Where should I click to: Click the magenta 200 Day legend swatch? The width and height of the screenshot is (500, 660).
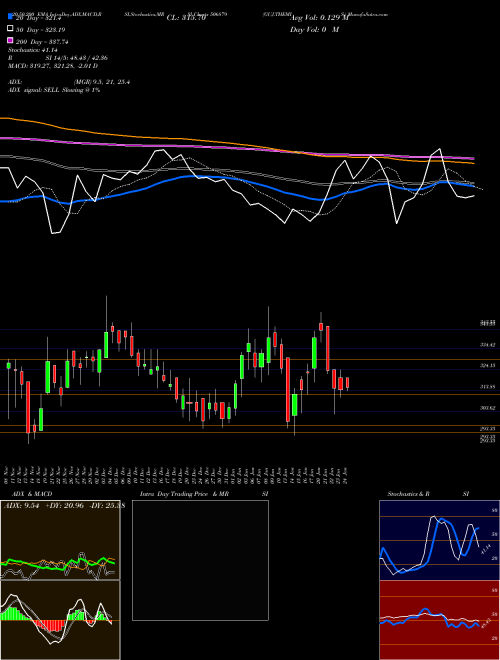tap(10, 40)
